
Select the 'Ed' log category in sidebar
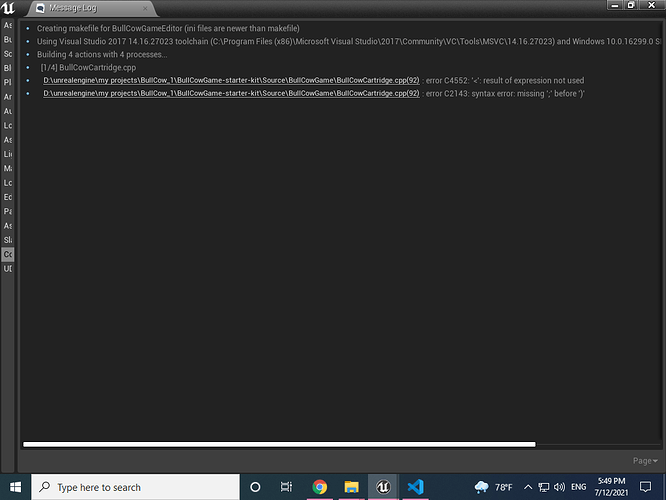(x=8, y=197)
